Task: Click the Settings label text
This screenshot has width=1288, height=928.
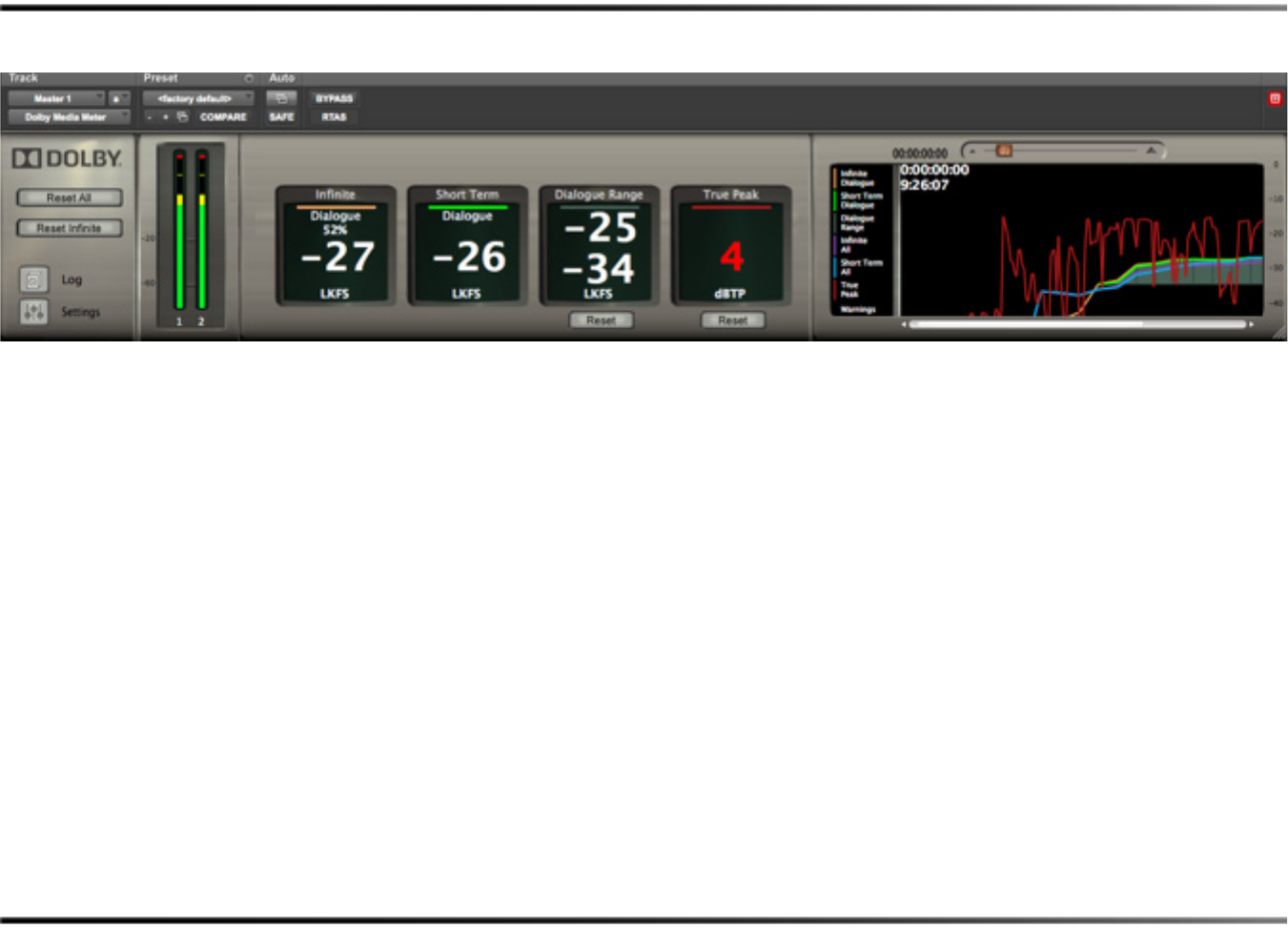Action: point(80,312)
